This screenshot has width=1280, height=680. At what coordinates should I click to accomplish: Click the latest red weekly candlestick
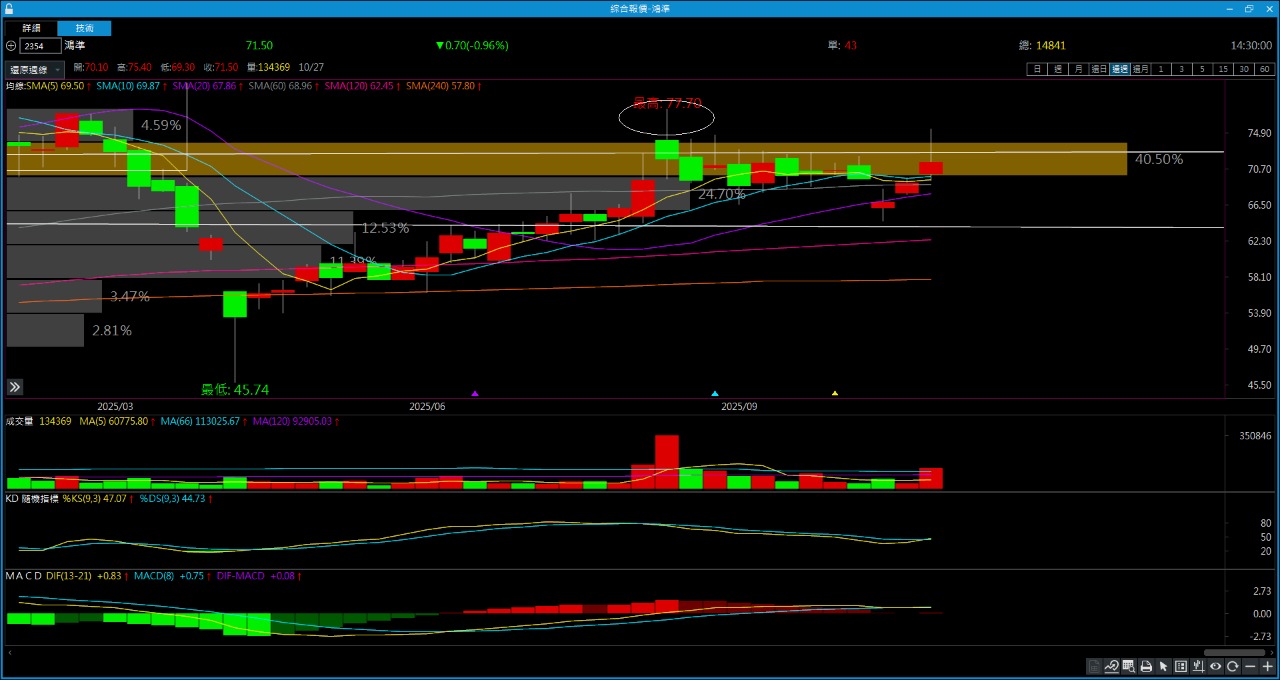point(931,168)
